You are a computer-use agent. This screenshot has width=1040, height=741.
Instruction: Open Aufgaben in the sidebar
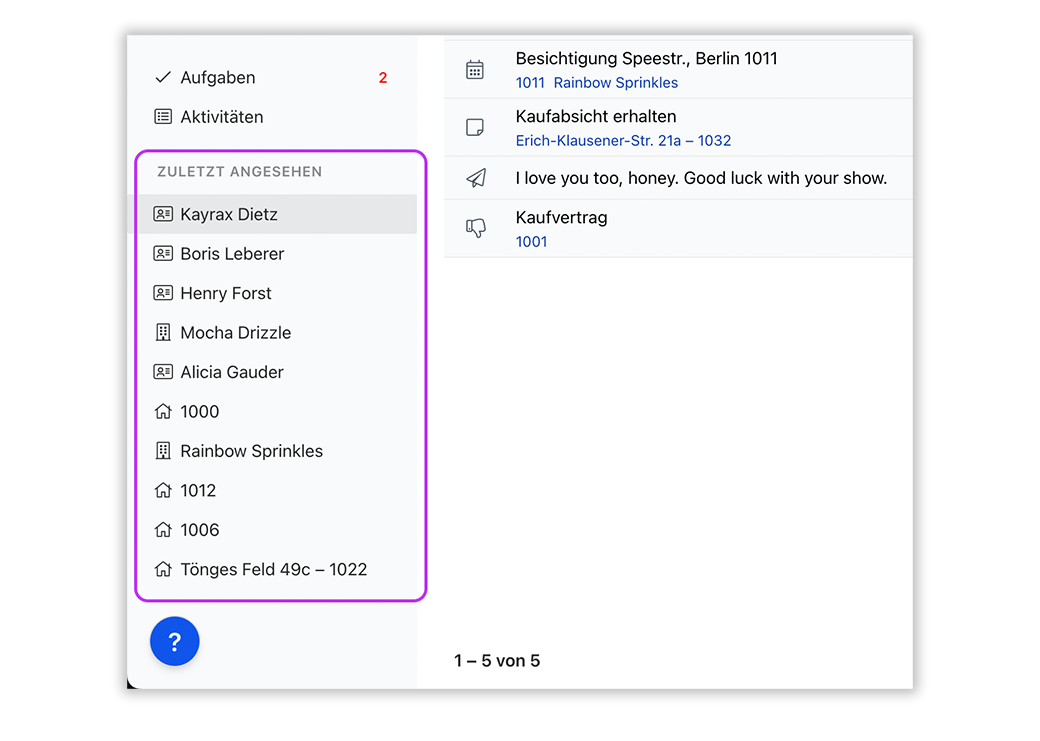click(x=218, y=78)
